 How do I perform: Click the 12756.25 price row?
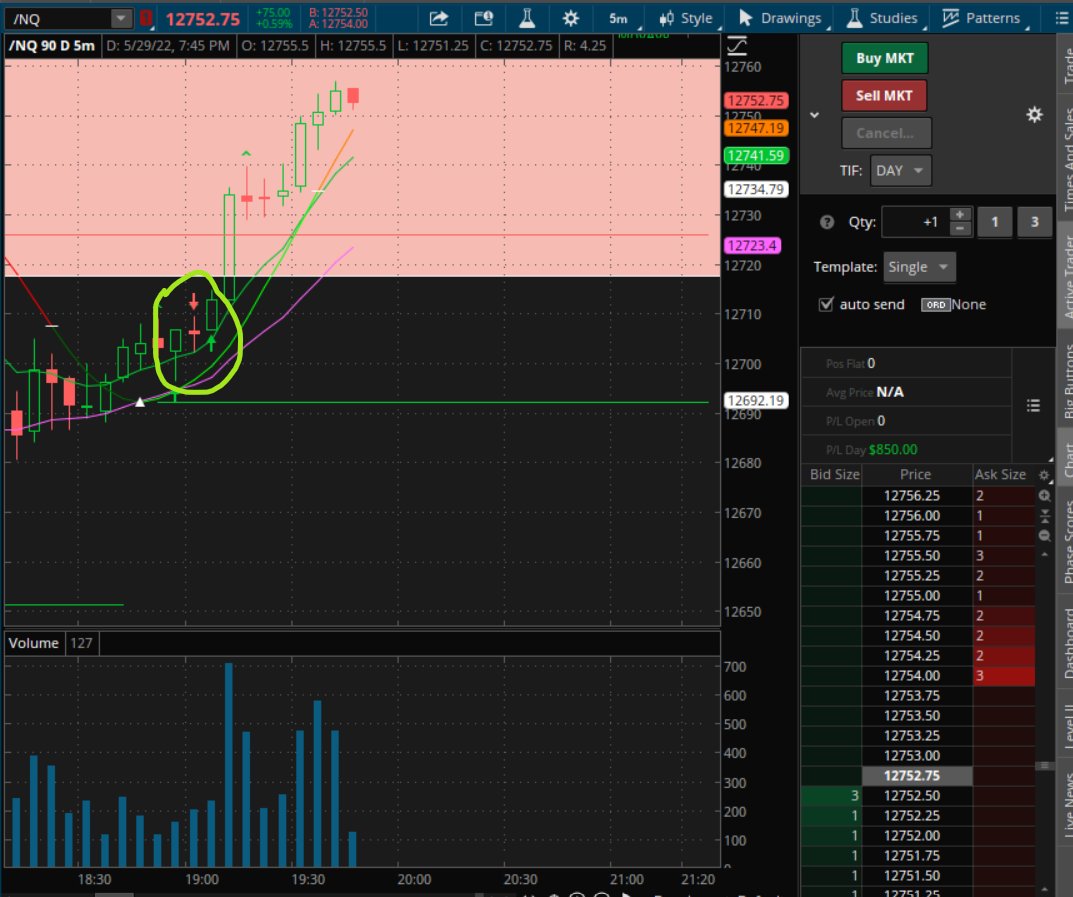pos(917,495)
